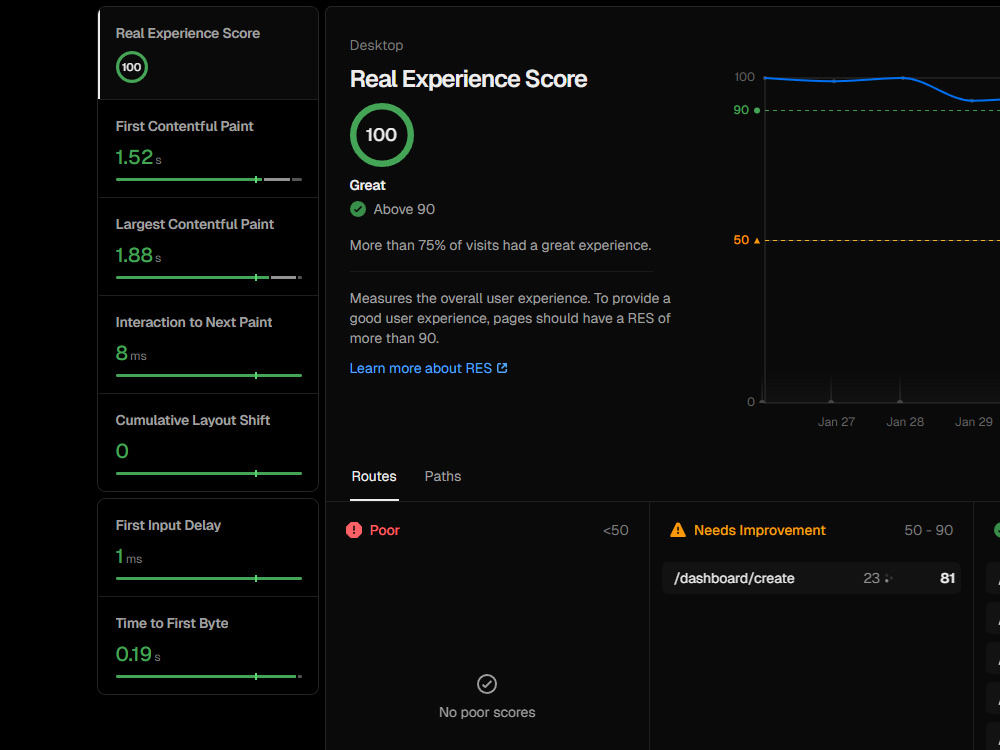Click the Time to First Byte progress bar
Viewport: 1000px width, 750px height.
click(x=209, y=677)
